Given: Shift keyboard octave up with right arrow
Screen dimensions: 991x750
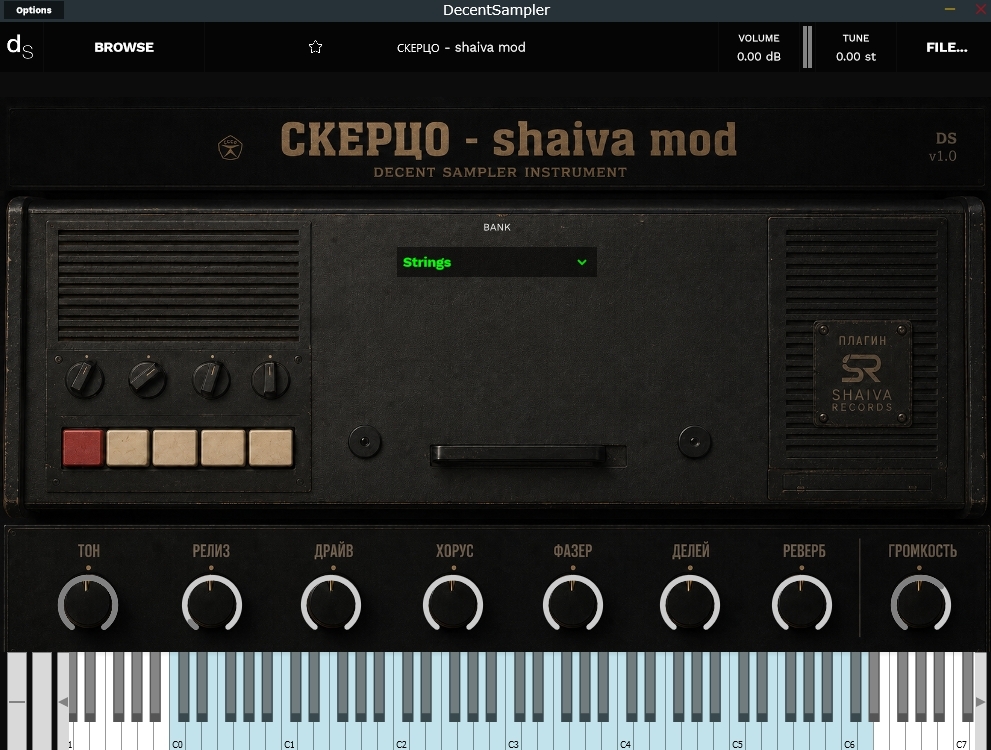Looking at the screenshot, I should pos(980,701).
